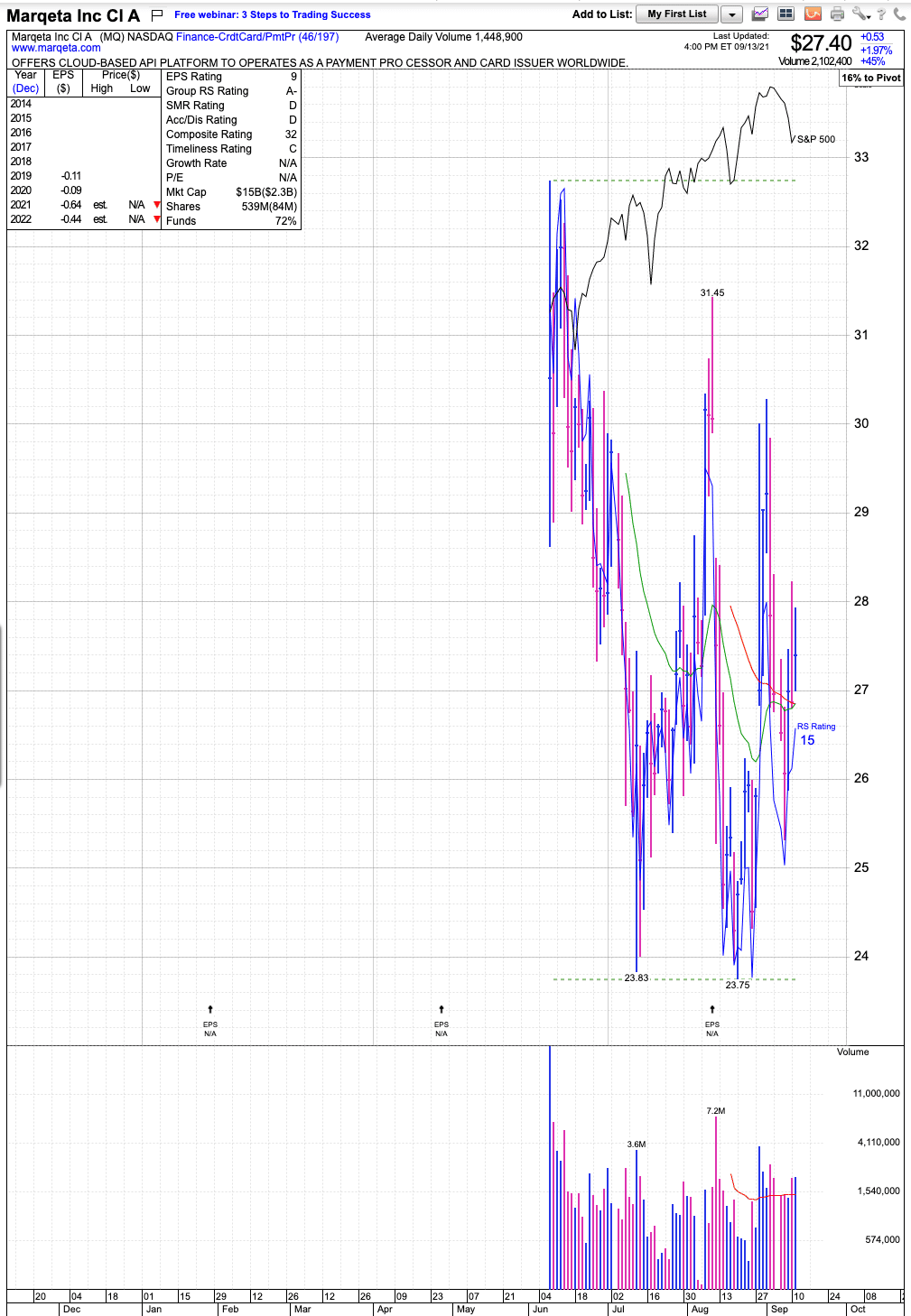Click the red arrow beside 2022 estimate

click(x=157, y=219)
